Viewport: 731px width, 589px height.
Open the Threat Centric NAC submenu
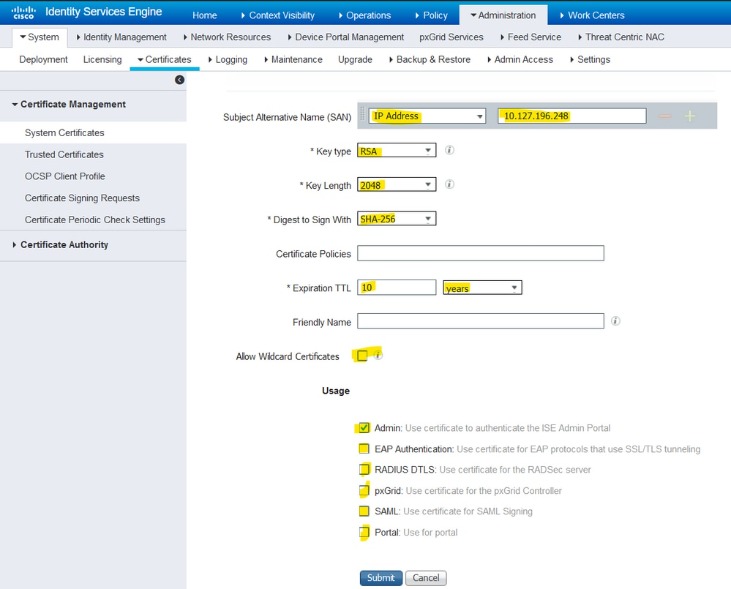[x=621, y=37]
